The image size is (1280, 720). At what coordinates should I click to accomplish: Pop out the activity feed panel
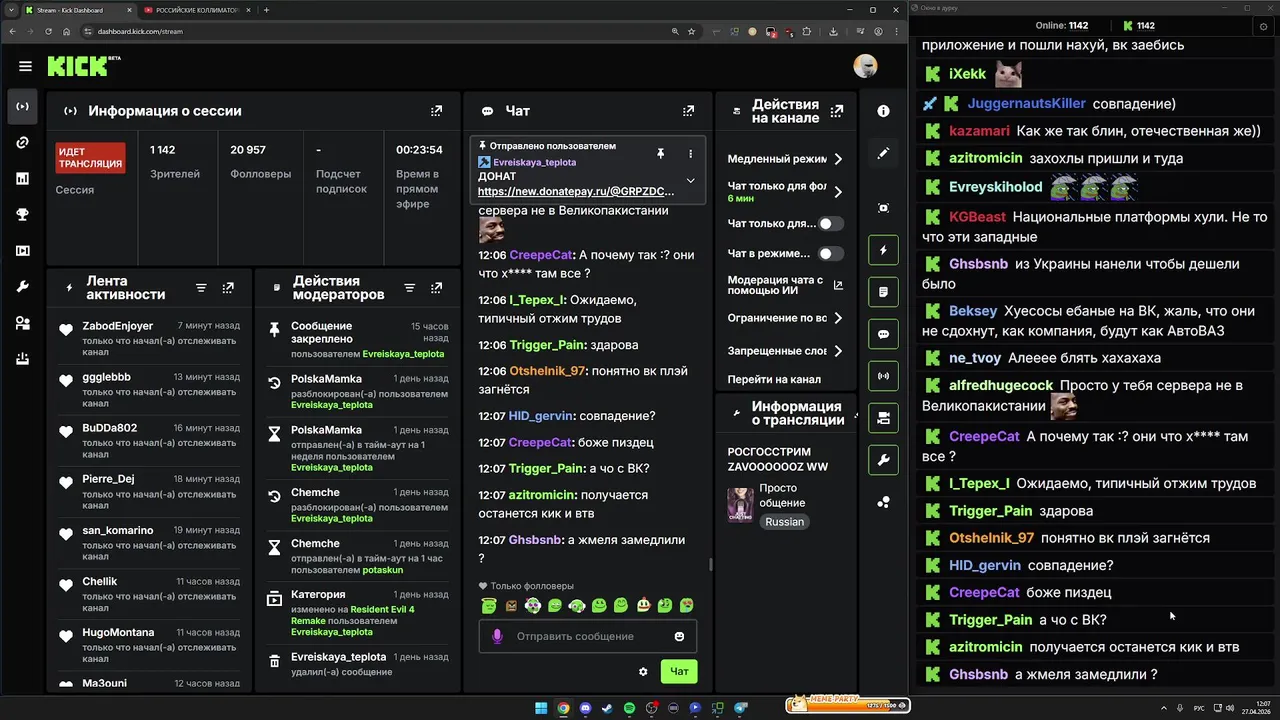pyautogui.click(x=228, y=288)
